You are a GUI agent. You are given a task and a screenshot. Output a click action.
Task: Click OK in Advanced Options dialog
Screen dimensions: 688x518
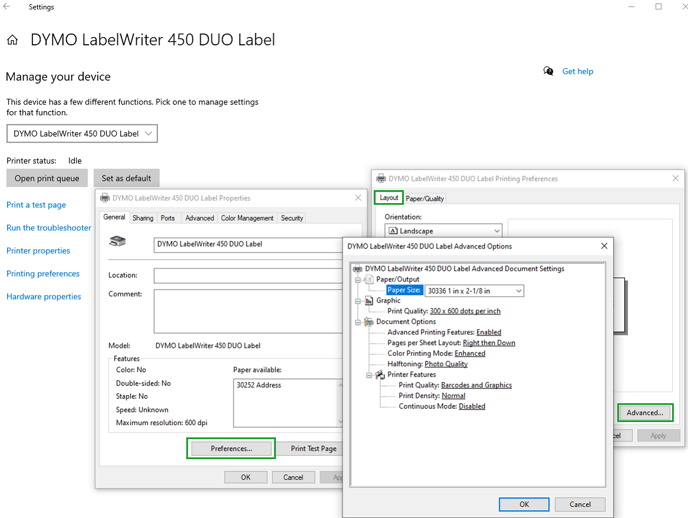pyautogui.click(x=524, y=504)
